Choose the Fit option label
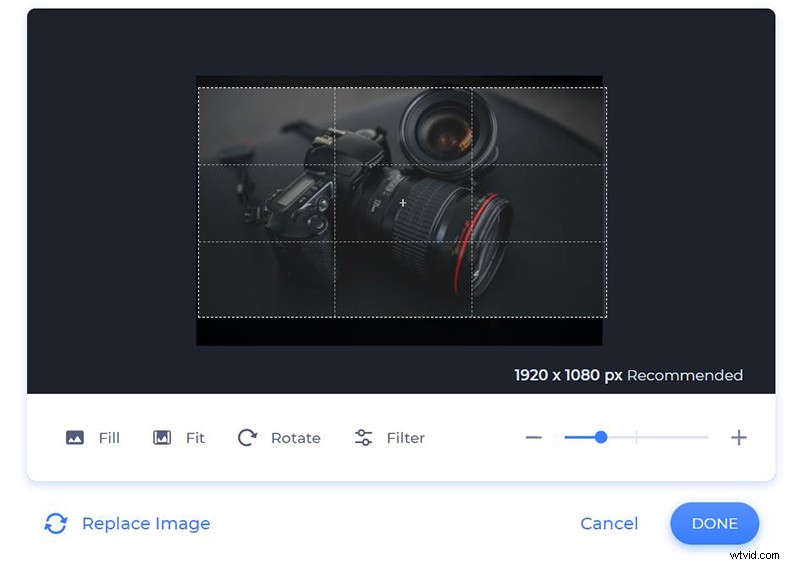 pos(195,438)
